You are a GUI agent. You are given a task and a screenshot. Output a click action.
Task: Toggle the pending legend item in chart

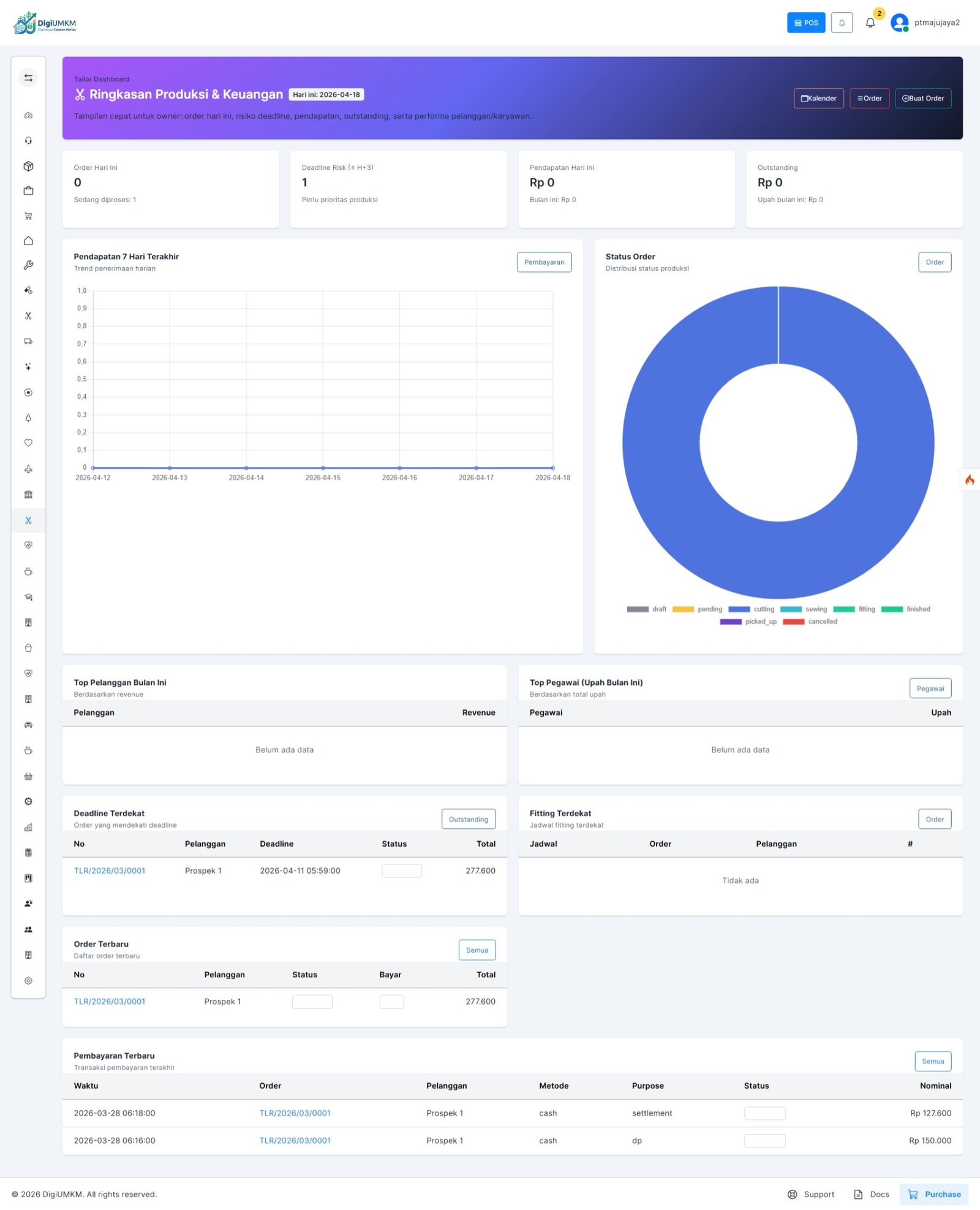(x=697, y=609)
